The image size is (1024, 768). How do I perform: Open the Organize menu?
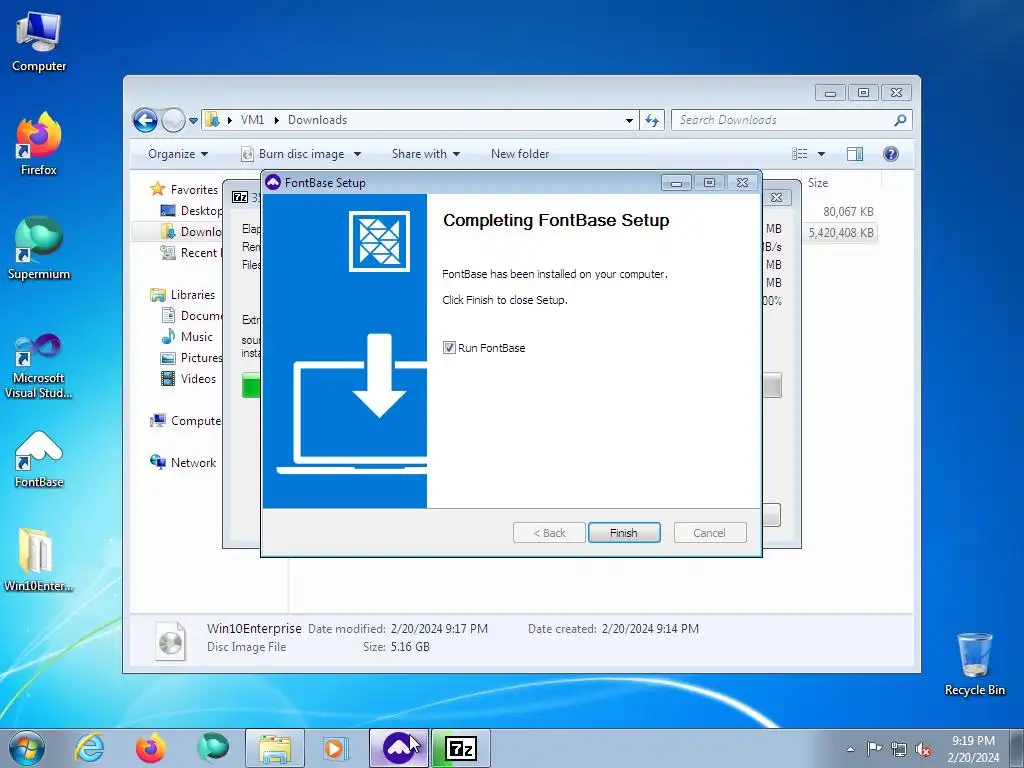(178, 154)
